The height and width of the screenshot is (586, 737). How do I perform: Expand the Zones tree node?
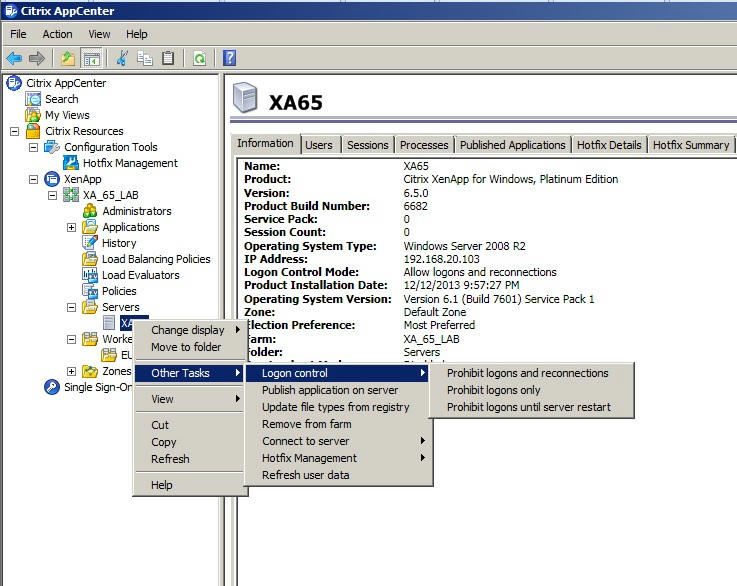click(71, 371)
